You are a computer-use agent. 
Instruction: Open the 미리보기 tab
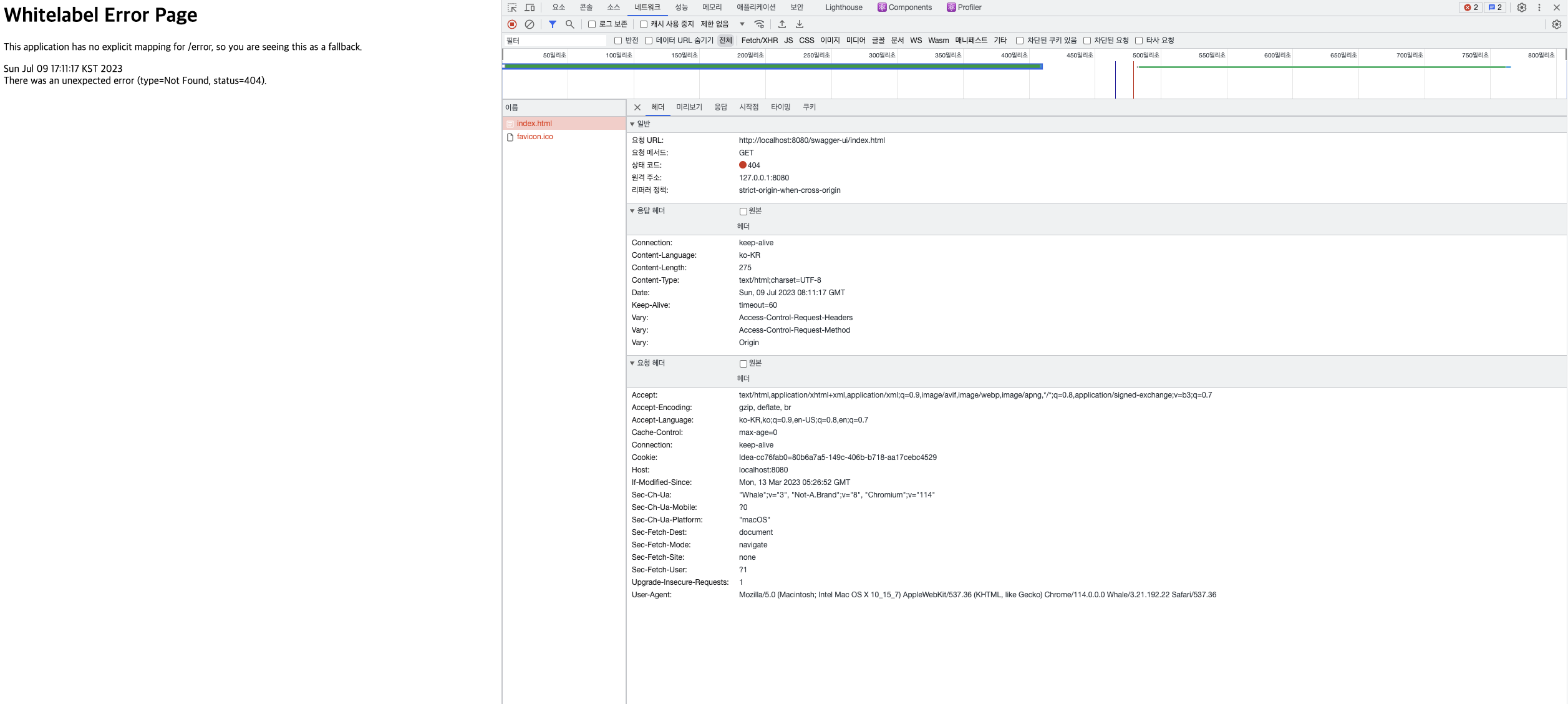(x=689, y=107)
